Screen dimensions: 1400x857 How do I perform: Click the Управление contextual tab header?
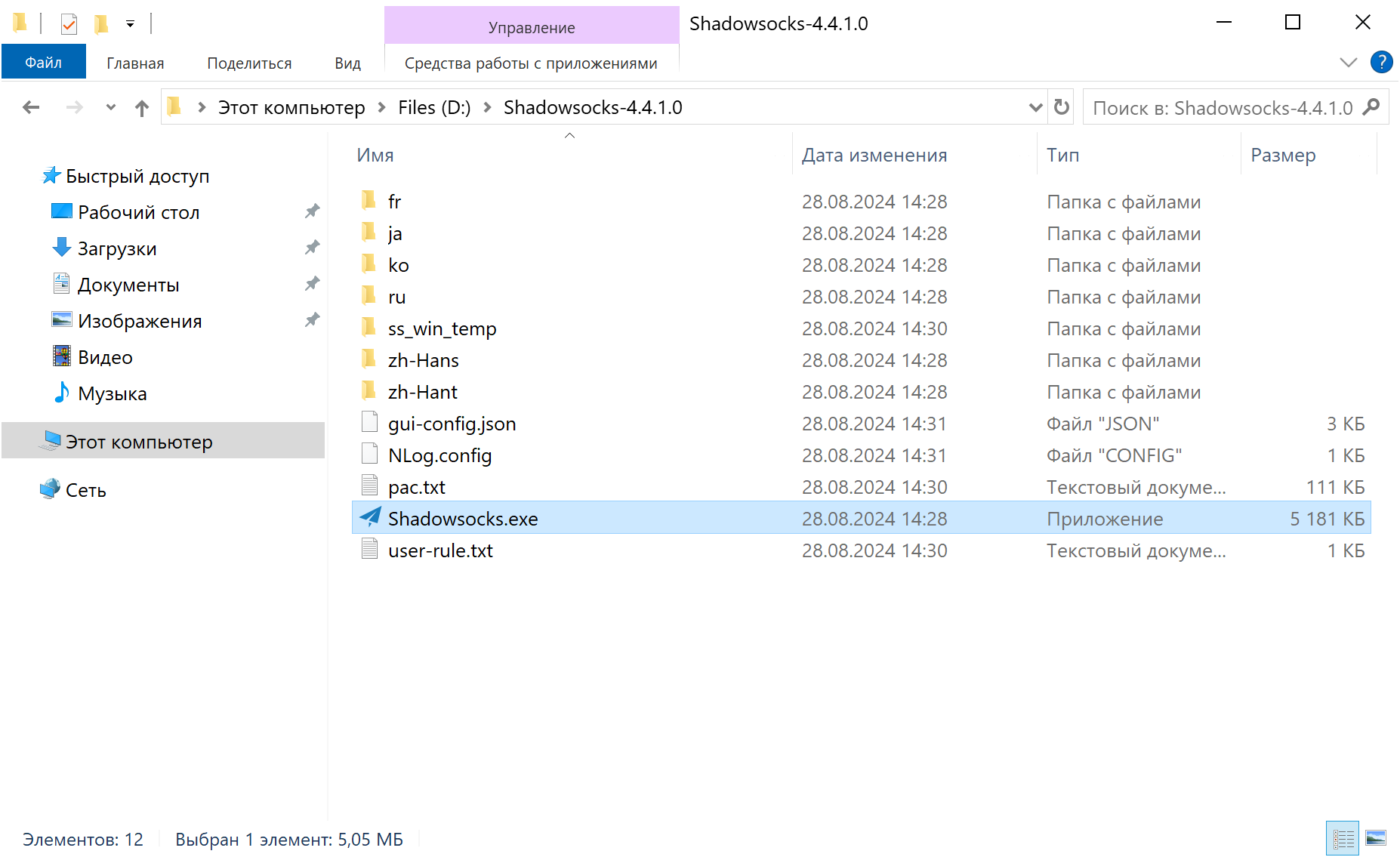[532, 27]
